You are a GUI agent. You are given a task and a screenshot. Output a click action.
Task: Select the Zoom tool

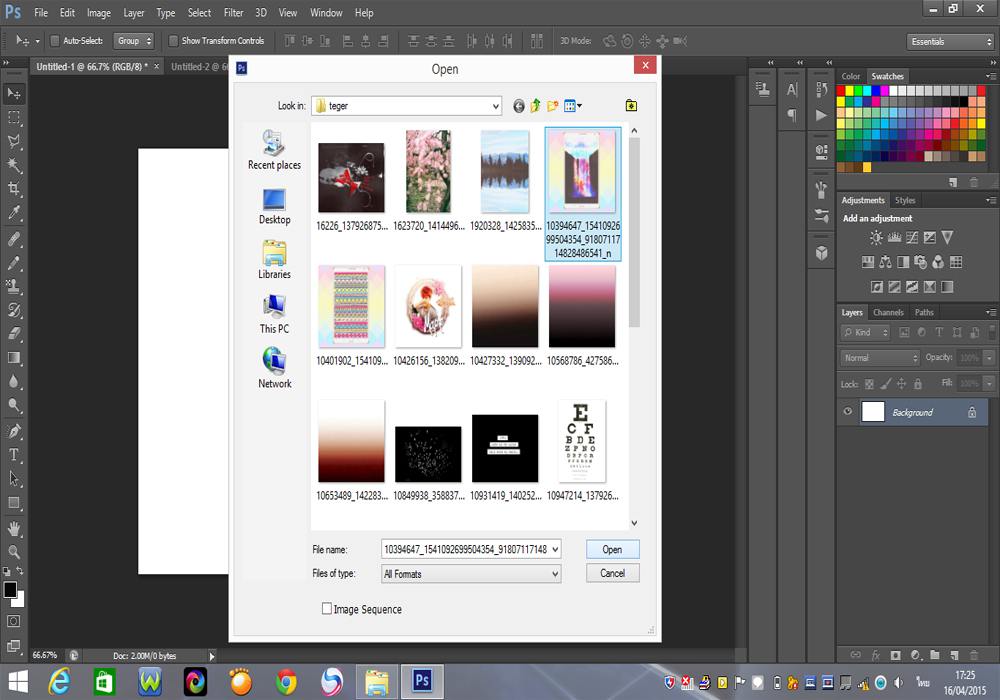click(14, 552)
